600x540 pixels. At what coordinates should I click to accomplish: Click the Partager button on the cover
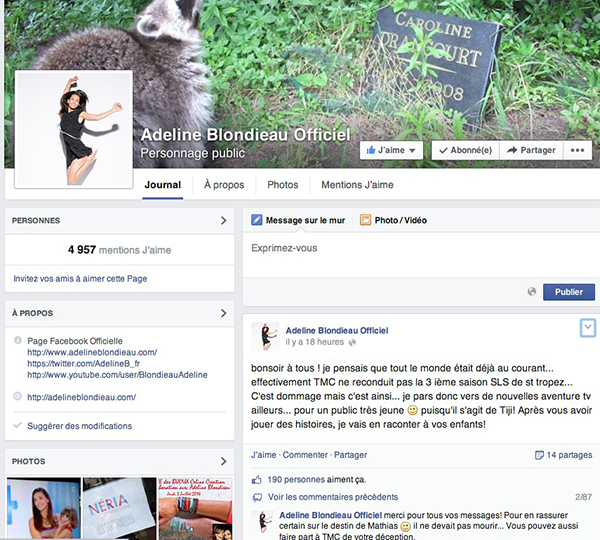pyautogui.click(x=531, y=150)
